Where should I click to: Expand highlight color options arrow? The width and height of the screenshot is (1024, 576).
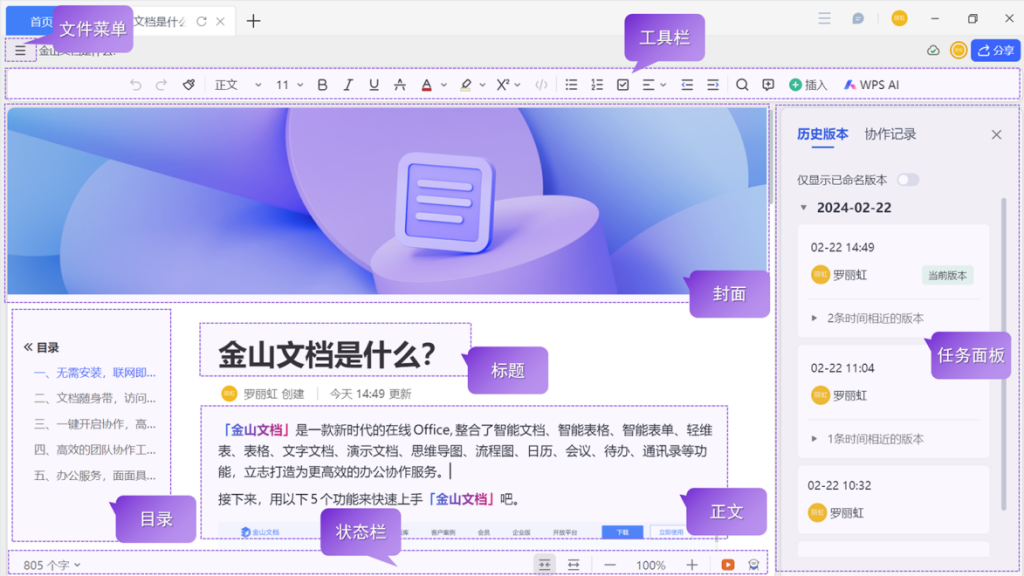tap(483, 85)
